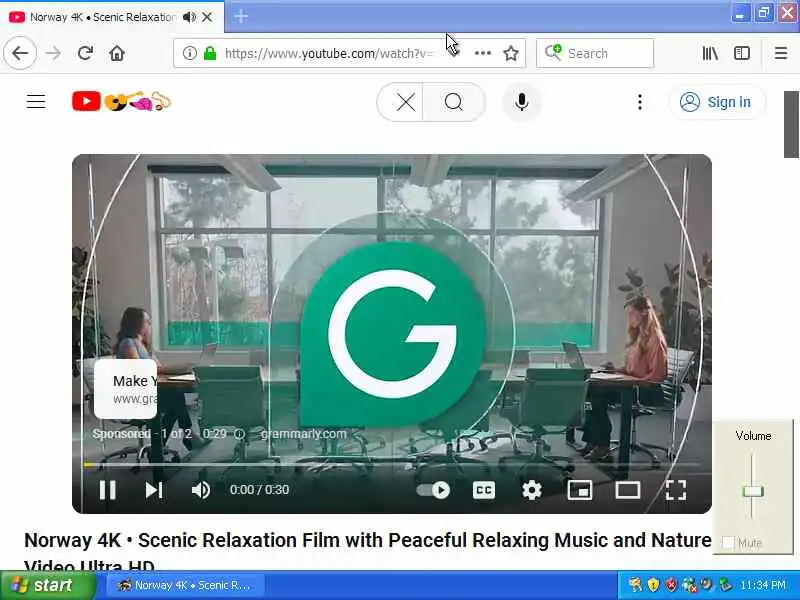Go back using the browser back arrow

20,53
